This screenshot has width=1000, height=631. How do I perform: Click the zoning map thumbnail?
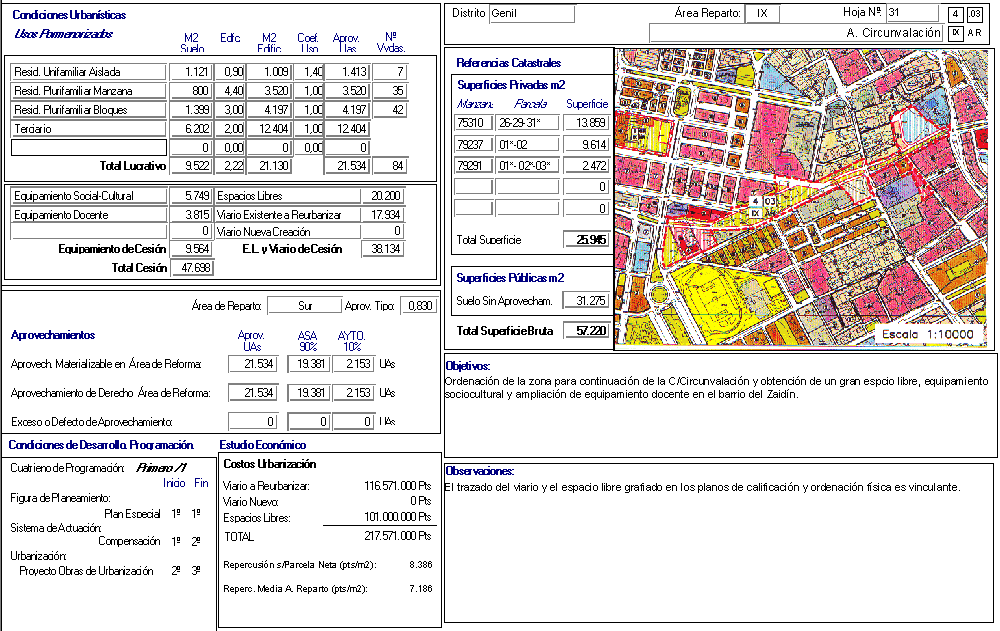click(x=803, y=198)
